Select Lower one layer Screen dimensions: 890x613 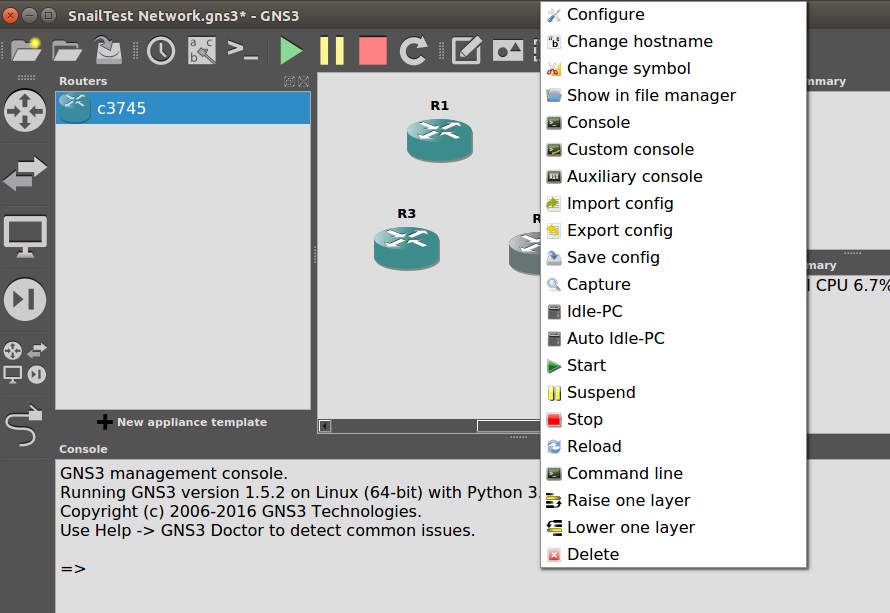coord(674,527)
